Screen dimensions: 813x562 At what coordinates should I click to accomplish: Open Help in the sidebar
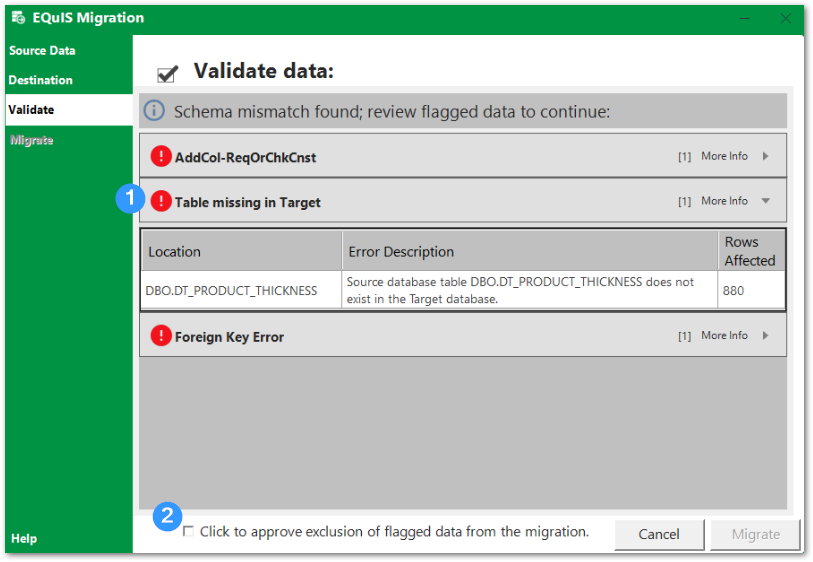(24, 538)
